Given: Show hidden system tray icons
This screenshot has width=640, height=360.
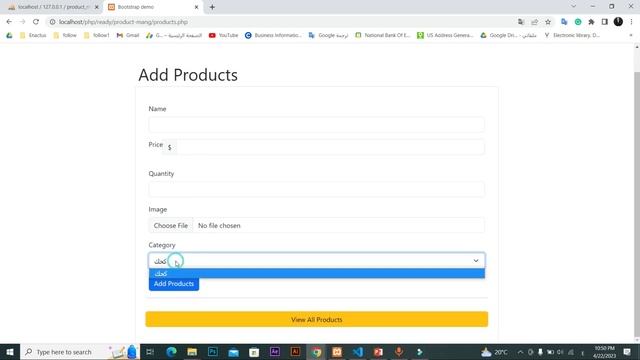Looking at the screenshot, I should (x=520, y=352).
